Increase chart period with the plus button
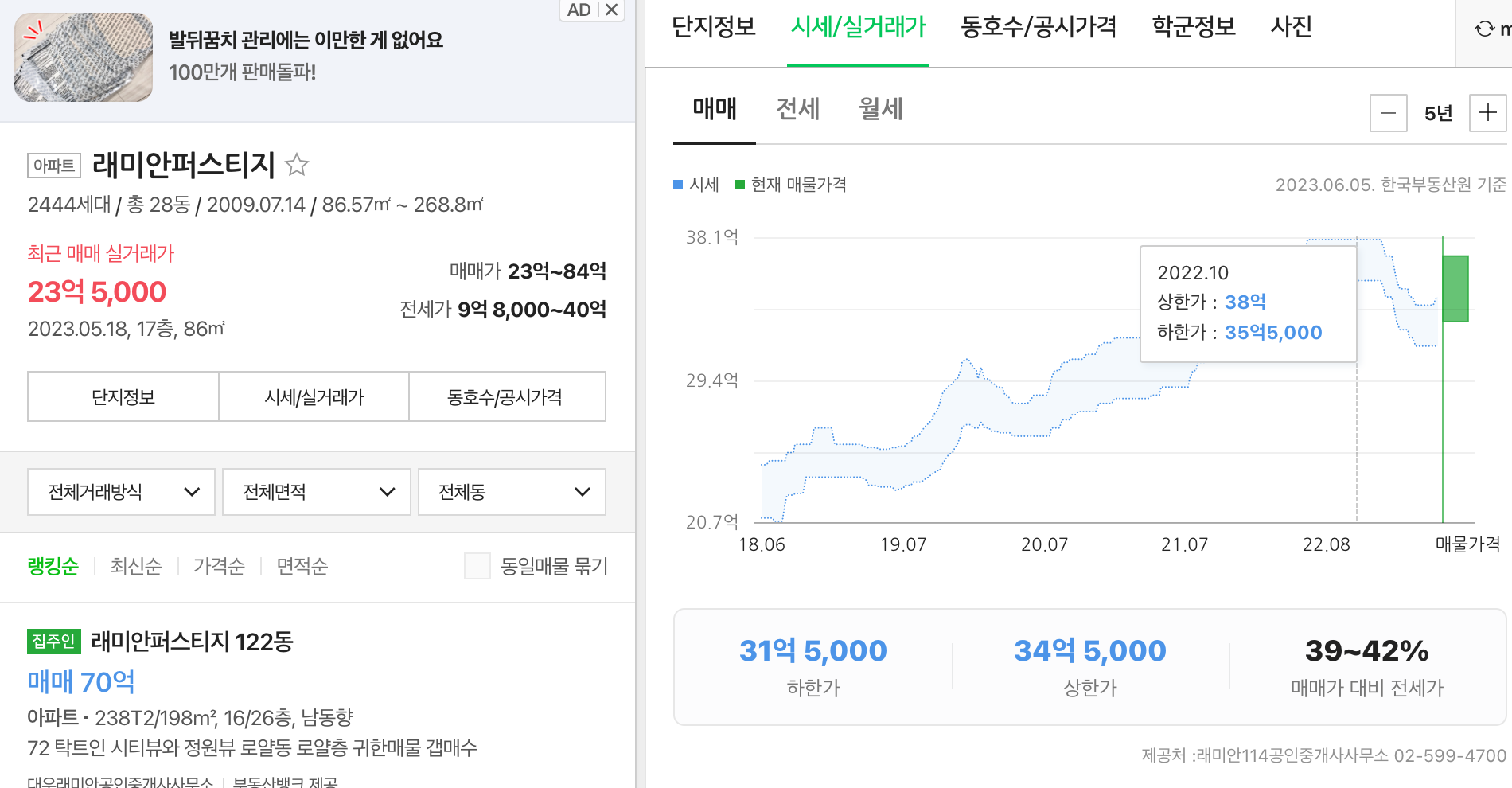This screenshot has width=1512, height=788. (x=1487, y=113)
